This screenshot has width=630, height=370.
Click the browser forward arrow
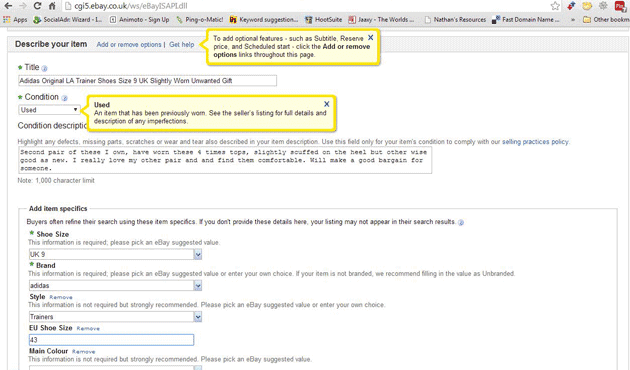[23, 6]
